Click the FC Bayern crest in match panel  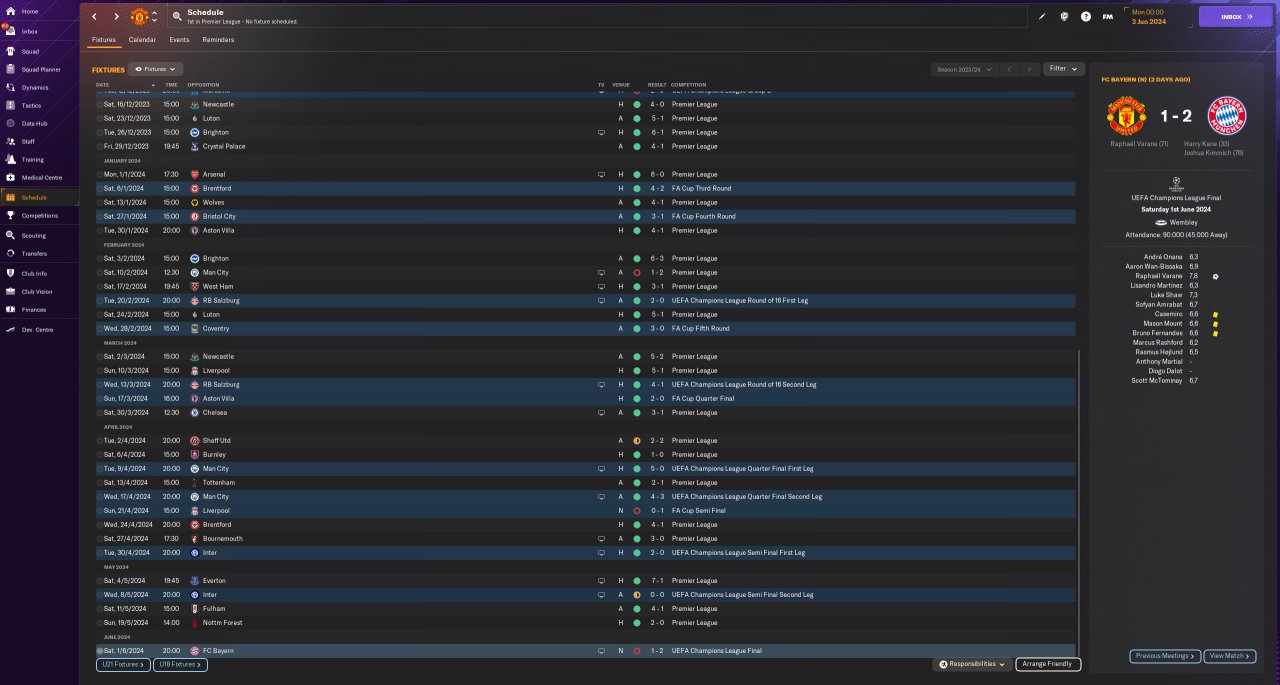[1227, 116]
